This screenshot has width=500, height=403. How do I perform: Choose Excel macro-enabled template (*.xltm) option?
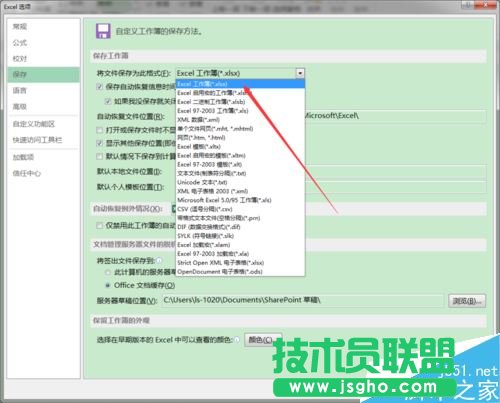coord(240,155)
